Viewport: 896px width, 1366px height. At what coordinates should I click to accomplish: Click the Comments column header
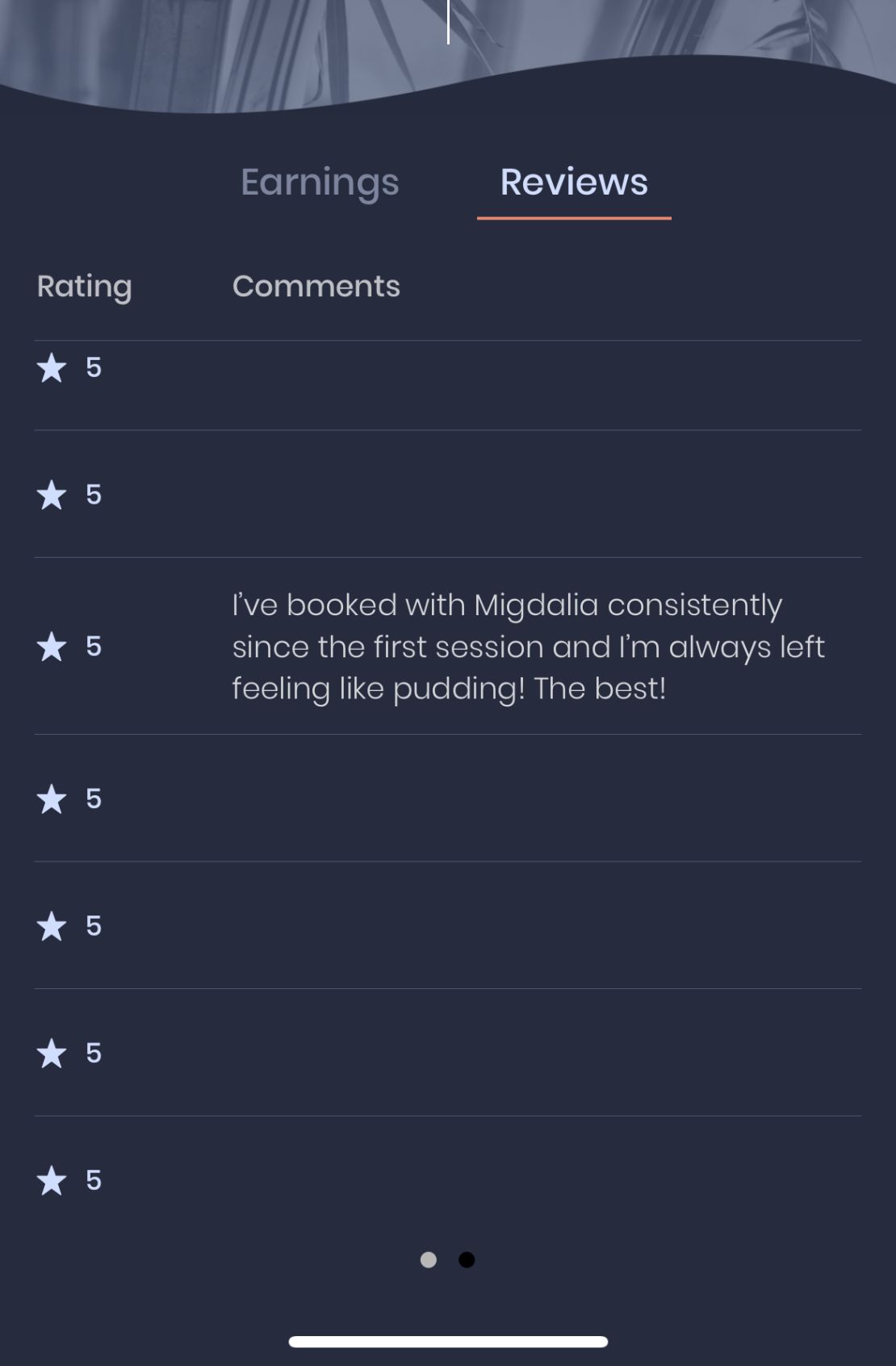pos(316,287)
